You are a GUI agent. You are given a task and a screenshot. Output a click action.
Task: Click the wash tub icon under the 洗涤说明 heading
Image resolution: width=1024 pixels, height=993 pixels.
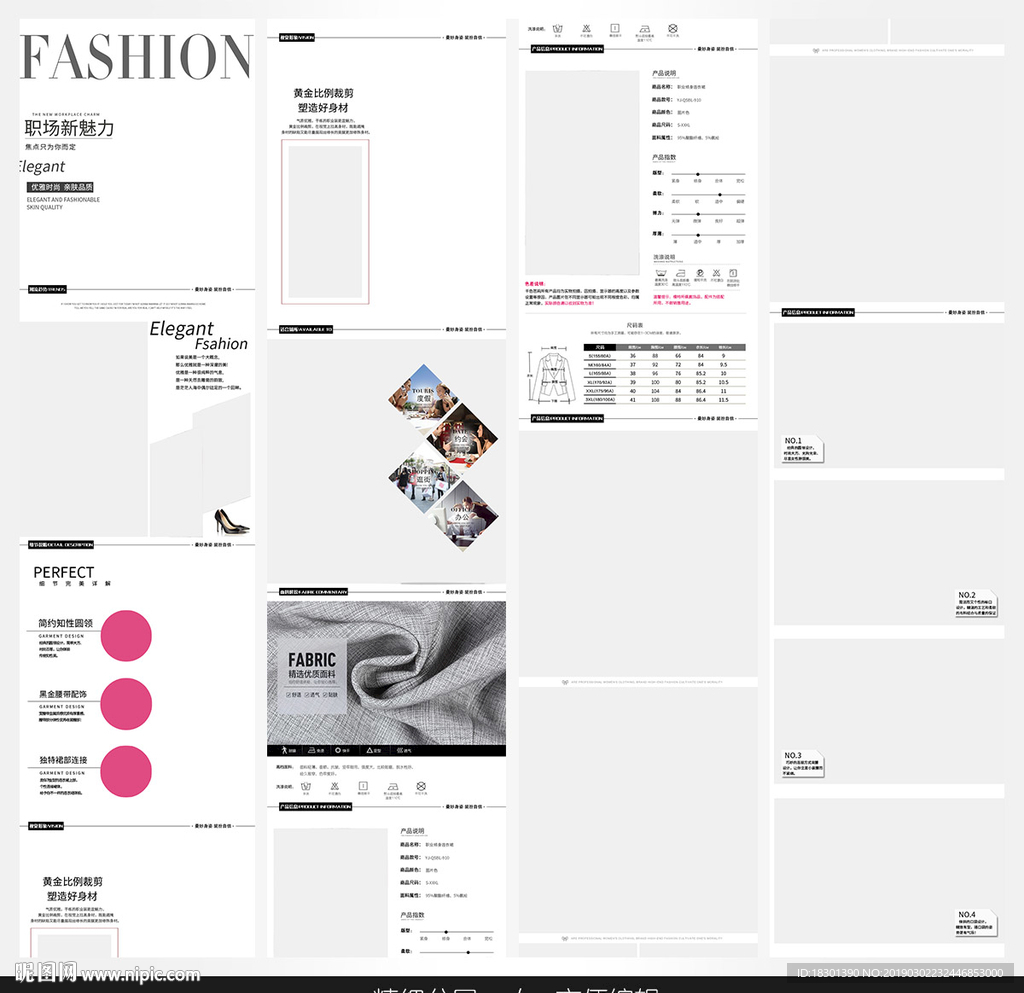click(x=661, y=273)
